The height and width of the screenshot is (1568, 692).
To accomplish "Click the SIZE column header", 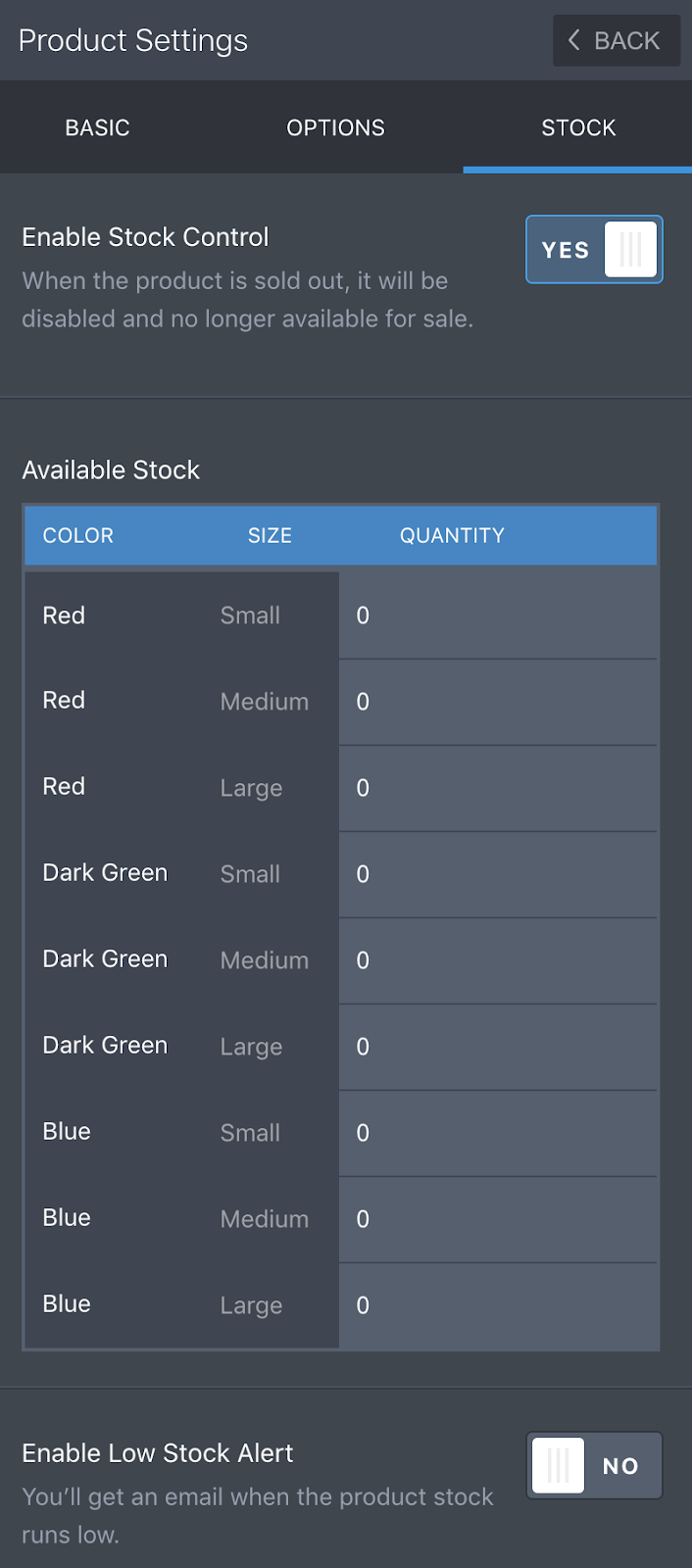I will [269, 535].
